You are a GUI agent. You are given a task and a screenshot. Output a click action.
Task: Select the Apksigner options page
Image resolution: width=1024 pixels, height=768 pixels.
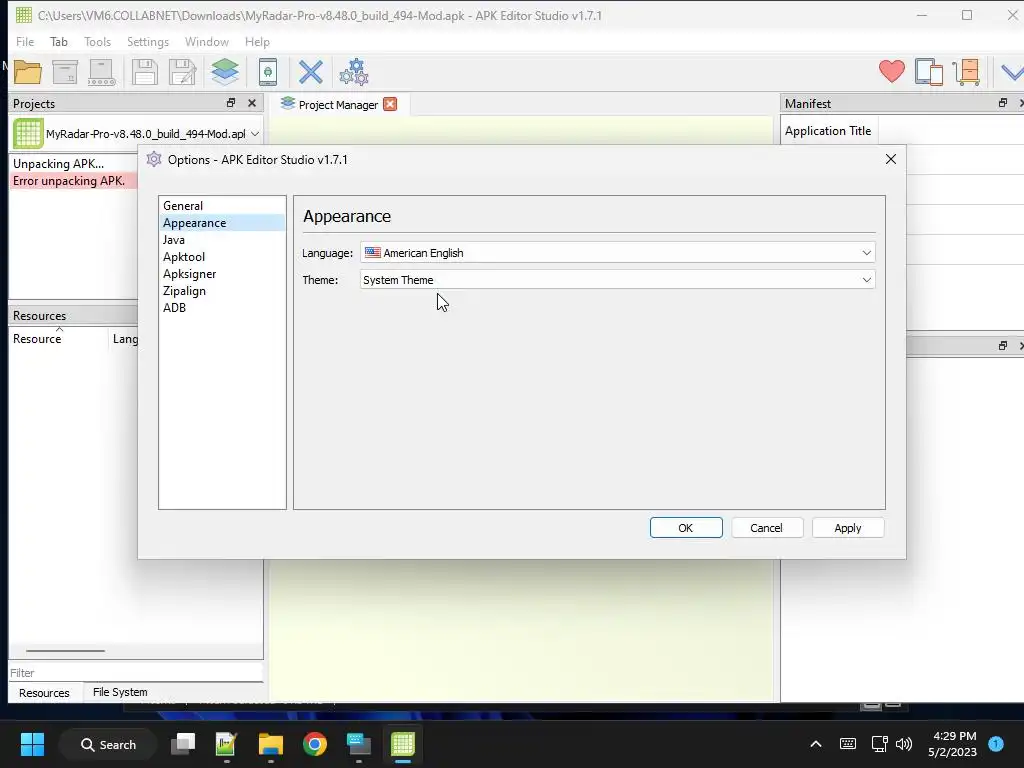coord(222,274)
